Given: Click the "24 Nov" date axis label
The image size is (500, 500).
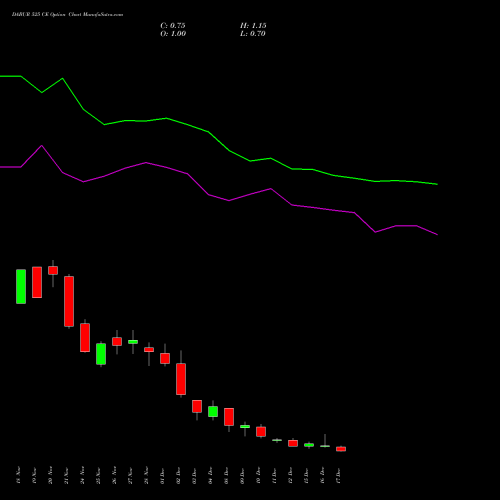Looking at the screenshot, I should [x=82, y=476].
